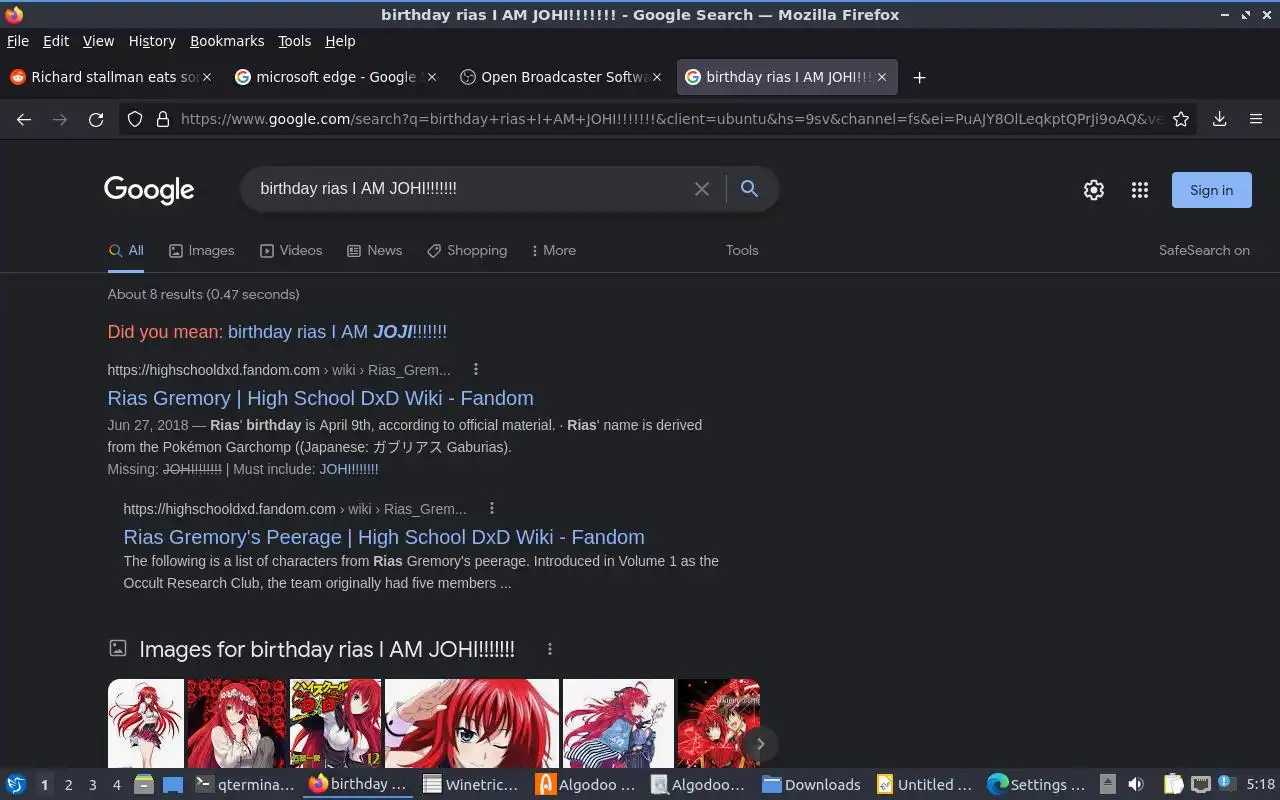Open the file manager panel launcher
Screen dimensions: 1280x800
click(144, 784)
